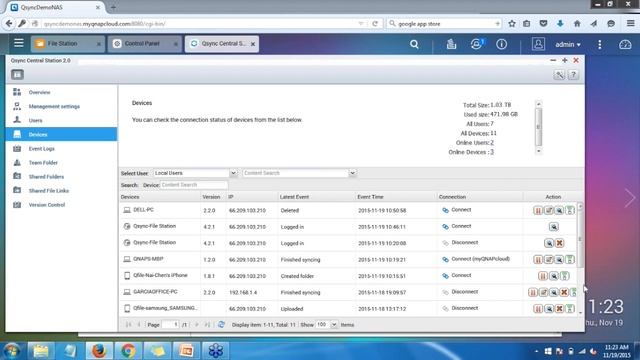Go back with browser back arrow
The height and width of the screenshot is (360, 640).
(9, 24)
